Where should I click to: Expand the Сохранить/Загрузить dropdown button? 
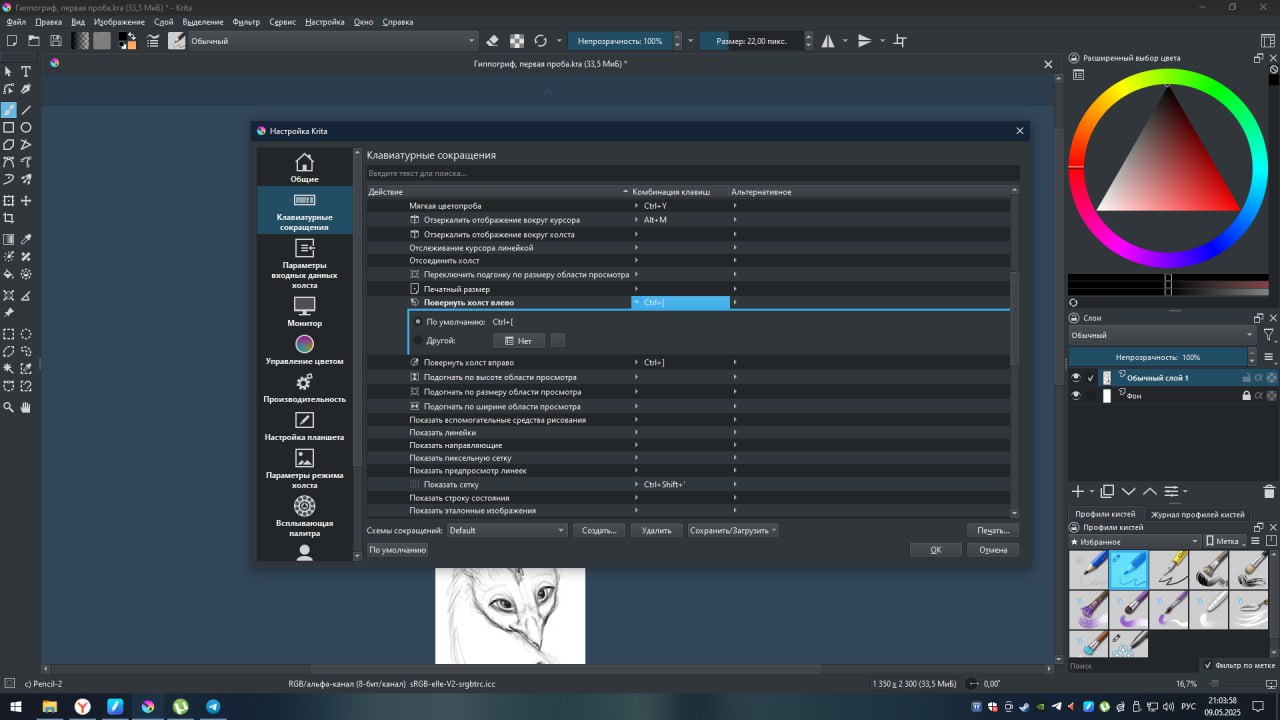tap(732, 530)
